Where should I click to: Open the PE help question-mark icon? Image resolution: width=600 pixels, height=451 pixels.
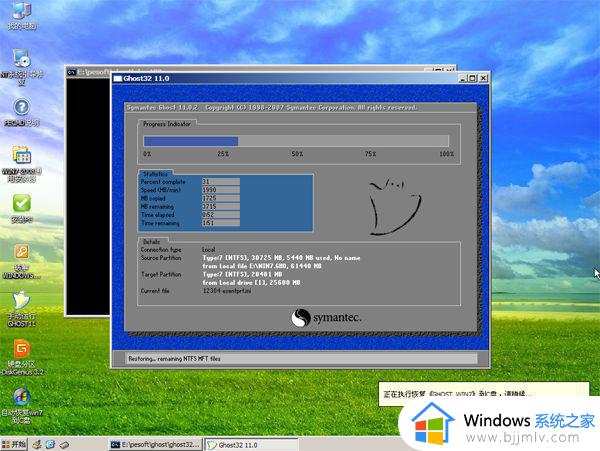point(22,112)
